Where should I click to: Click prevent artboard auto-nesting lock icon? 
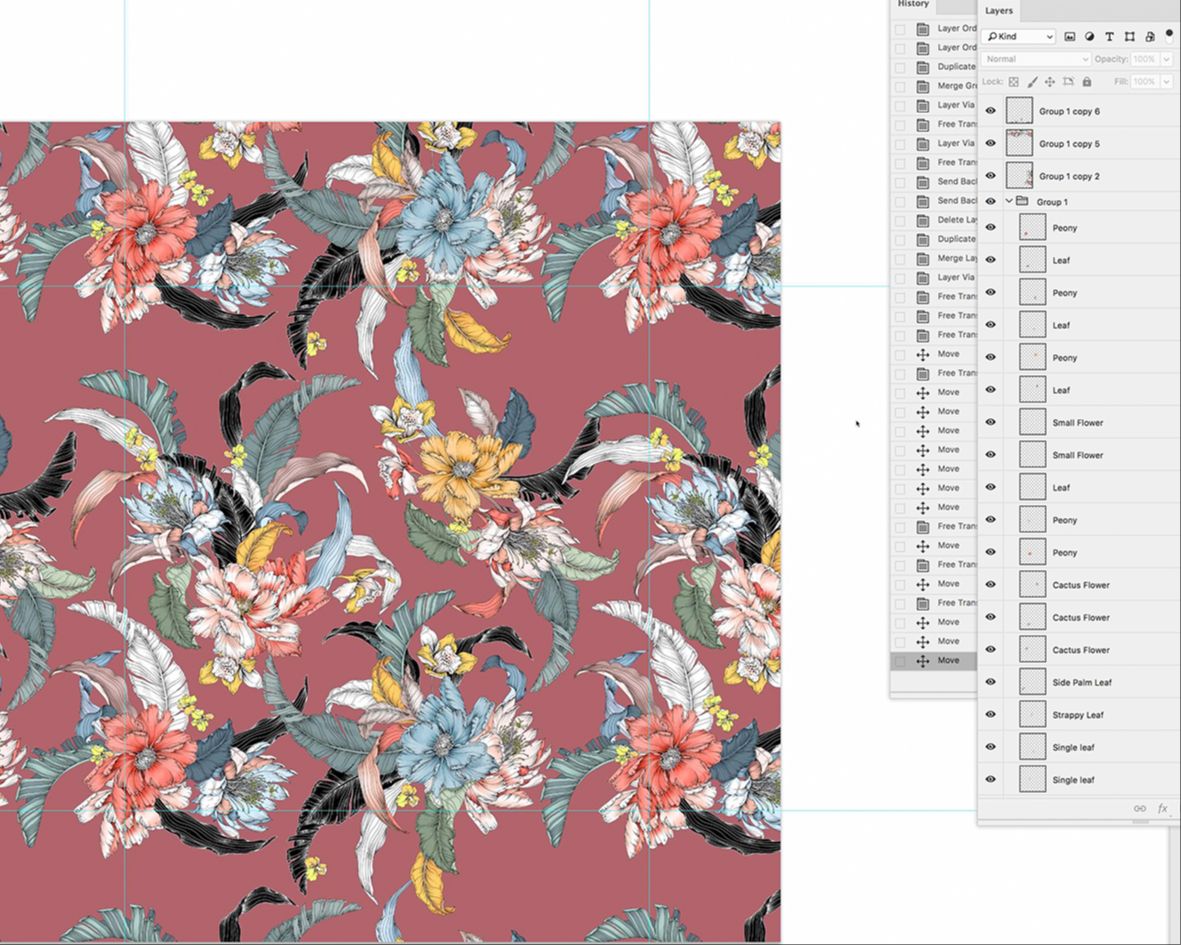pos(1068,81)
